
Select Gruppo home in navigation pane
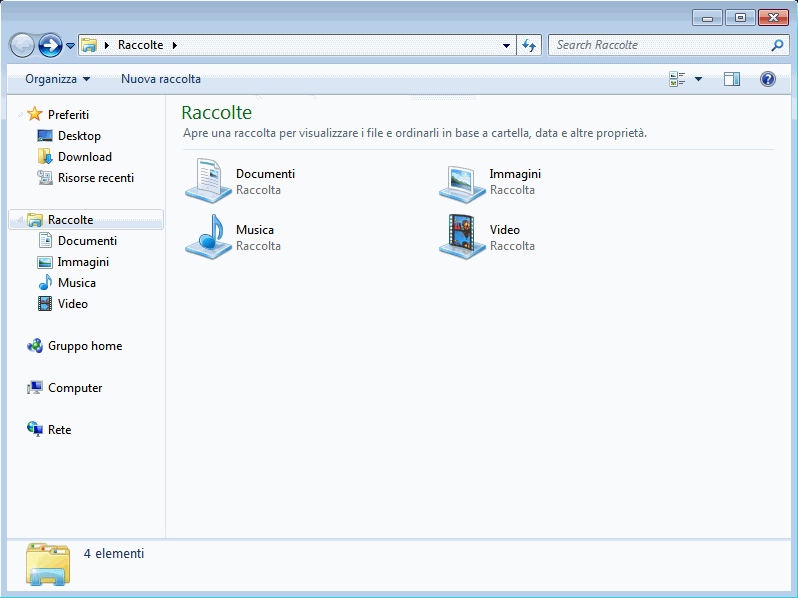pyautogui.click(x=84, y=346)
